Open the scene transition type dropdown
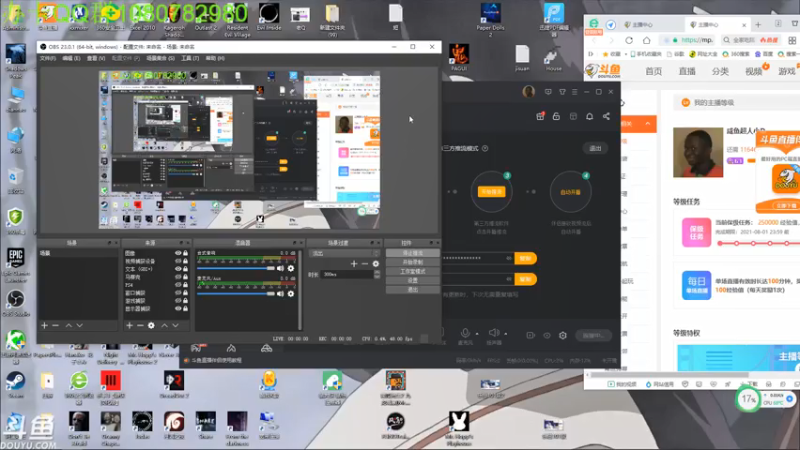 [344, 253]
